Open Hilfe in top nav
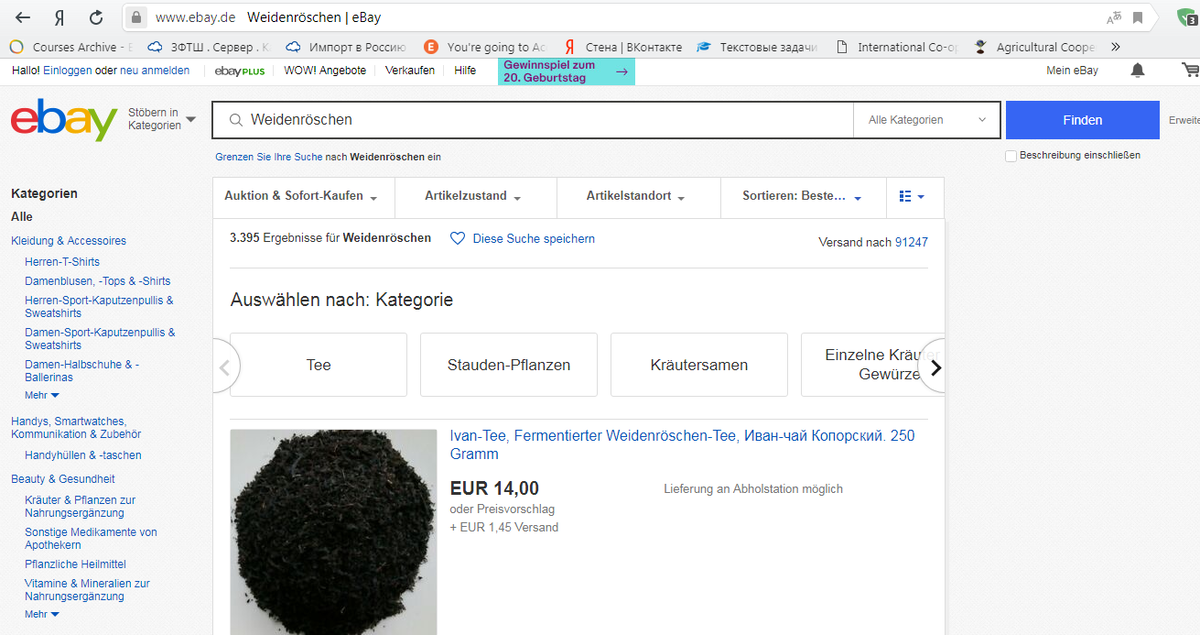 click(465, 70)
